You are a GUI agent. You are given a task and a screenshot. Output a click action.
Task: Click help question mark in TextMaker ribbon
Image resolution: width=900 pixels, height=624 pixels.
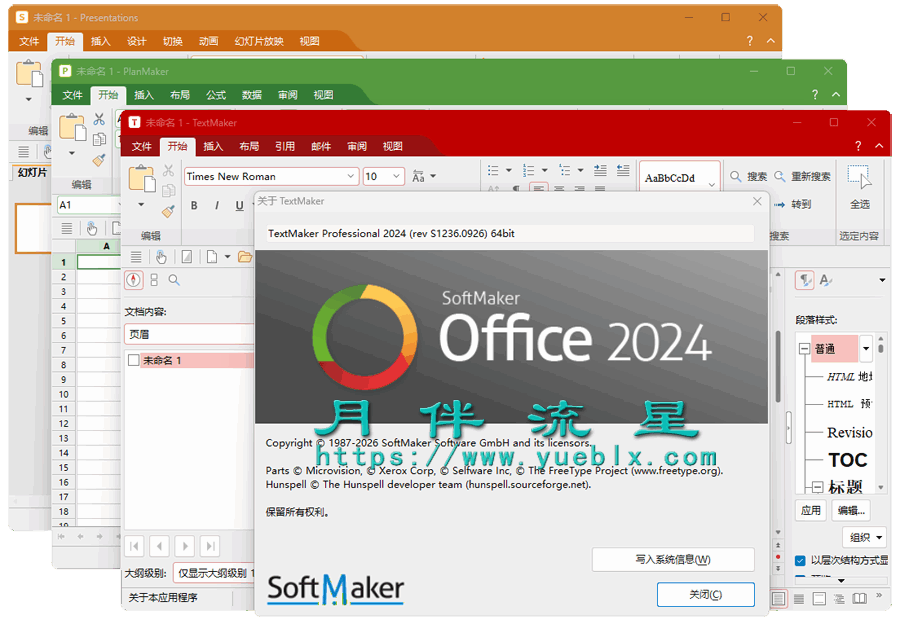click(858, 146)
